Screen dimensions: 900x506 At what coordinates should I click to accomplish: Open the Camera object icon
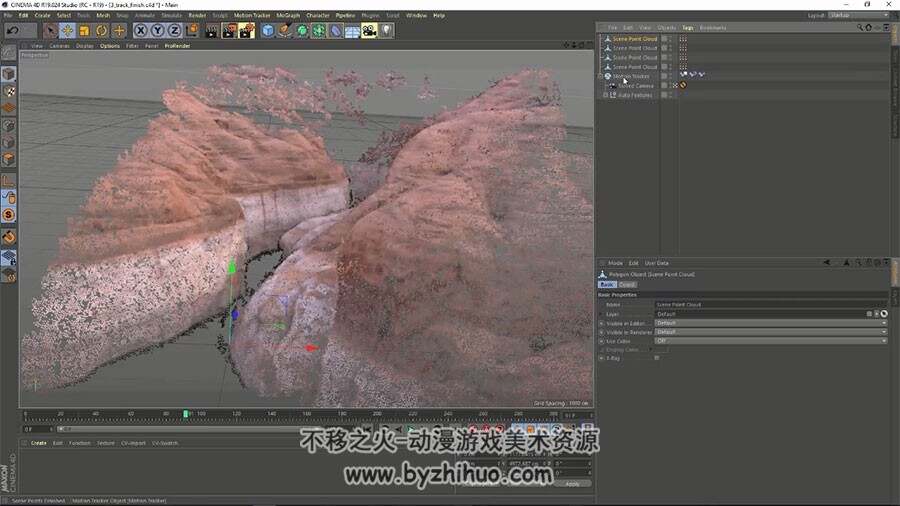point(369,30)
